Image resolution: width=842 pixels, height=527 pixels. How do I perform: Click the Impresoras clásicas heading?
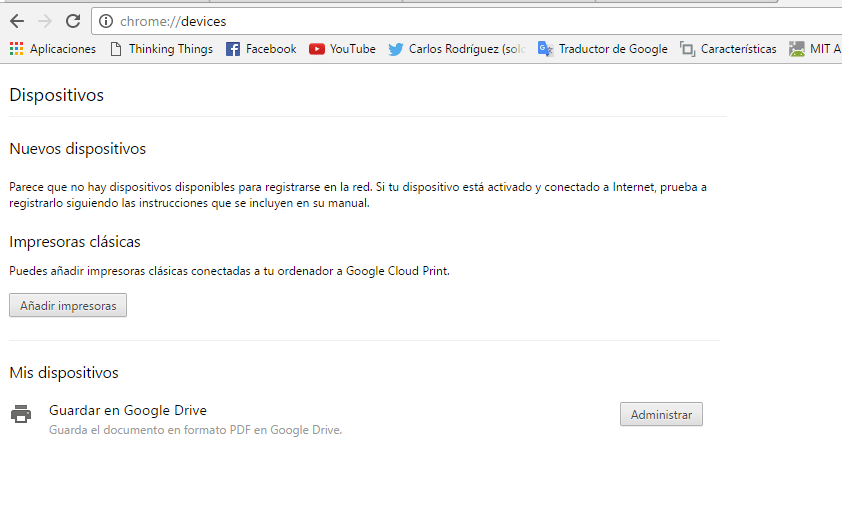(75, 242)
